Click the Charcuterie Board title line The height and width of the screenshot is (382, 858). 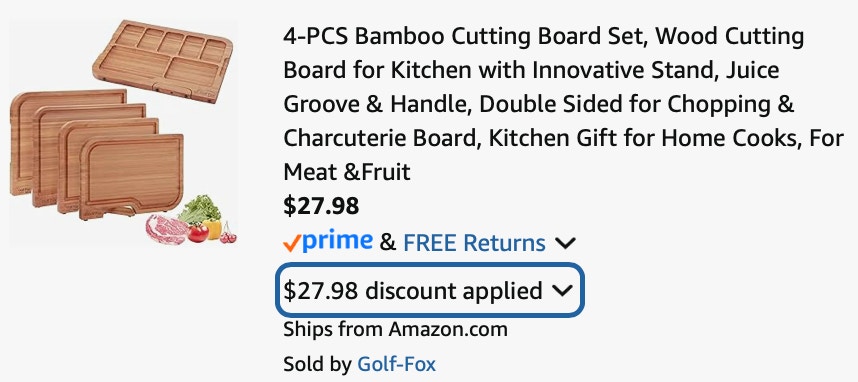(563, 138)
